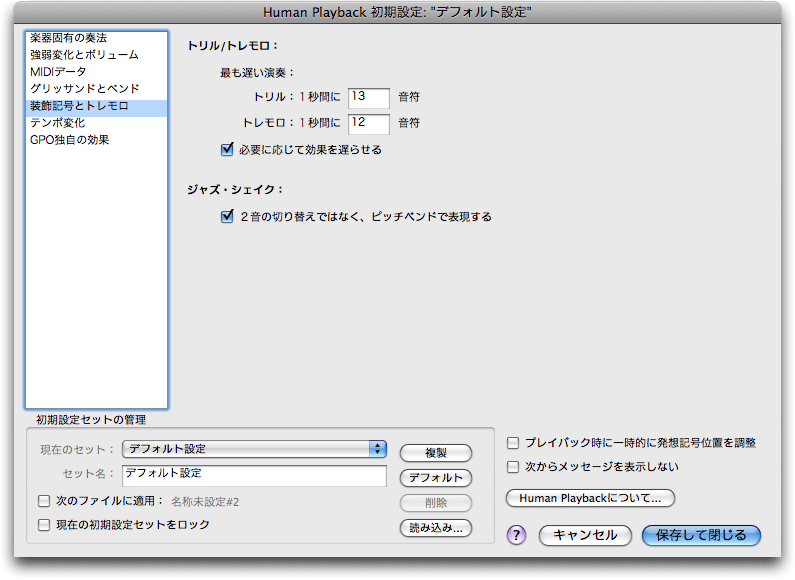The image size is (795, 580).
Task: Toggle ピッチベンドで表現する jazz shake checkbox
Action: pyautogui.click(x=227, y=216)
